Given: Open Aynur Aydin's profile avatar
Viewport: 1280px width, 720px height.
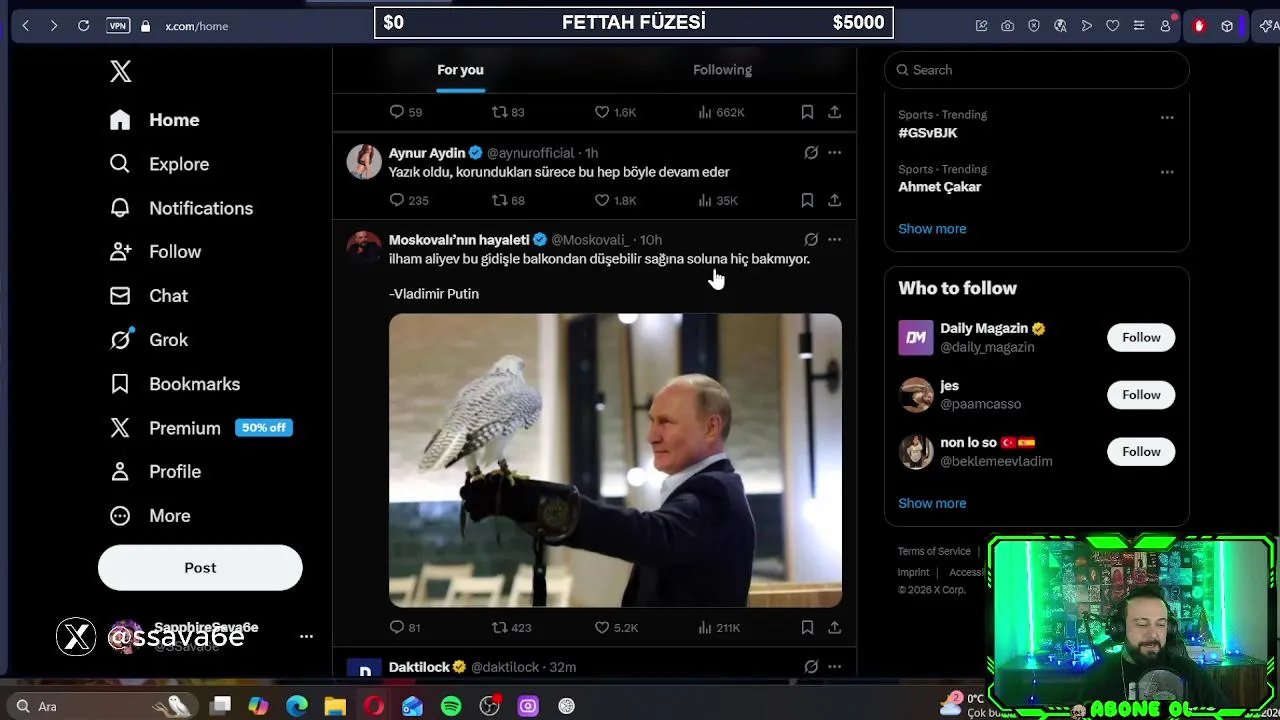Looking at the screenshot, I should tap(364, 161).
